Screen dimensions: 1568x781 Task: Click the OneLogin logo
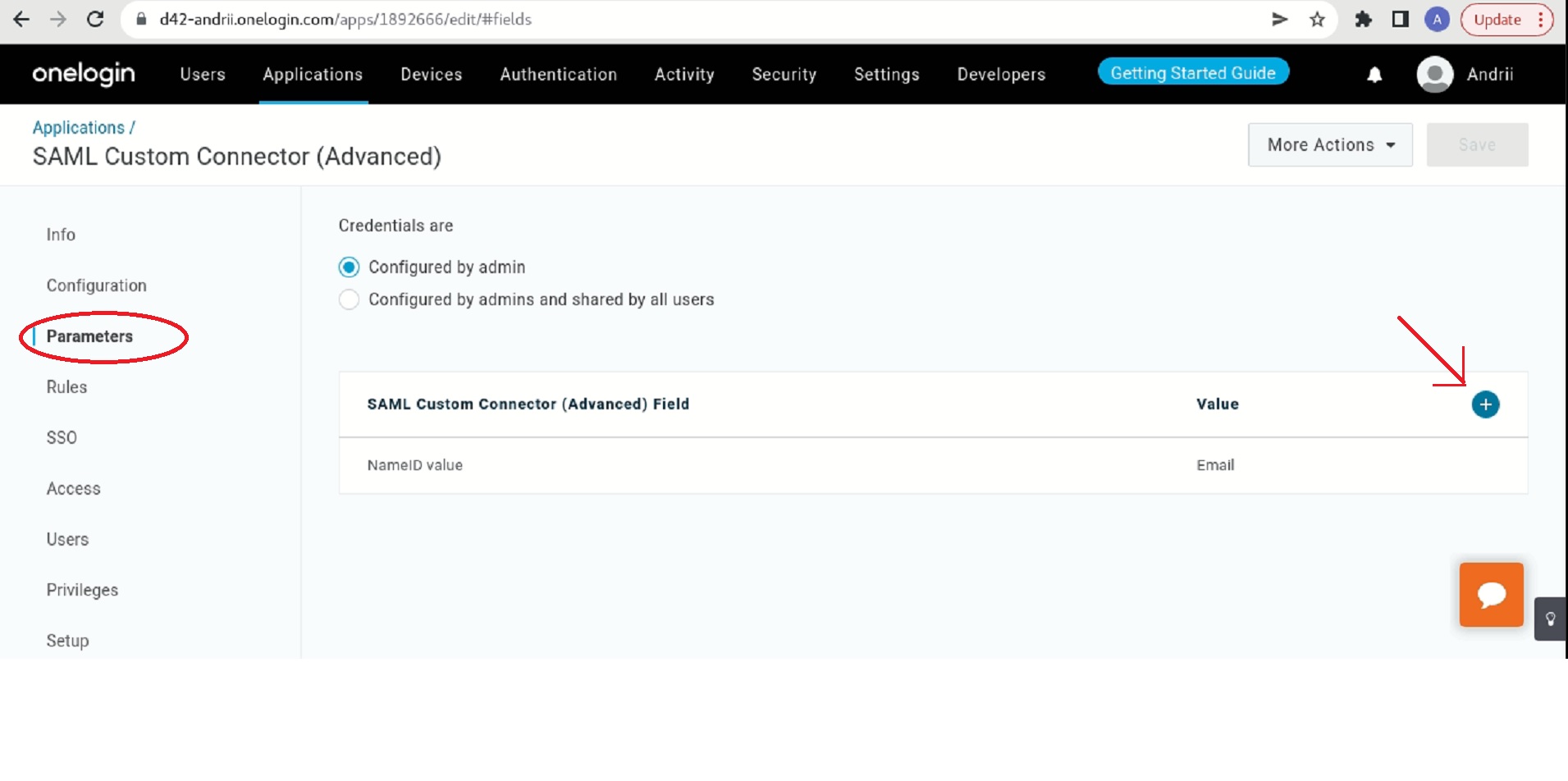tap(84, 74)
